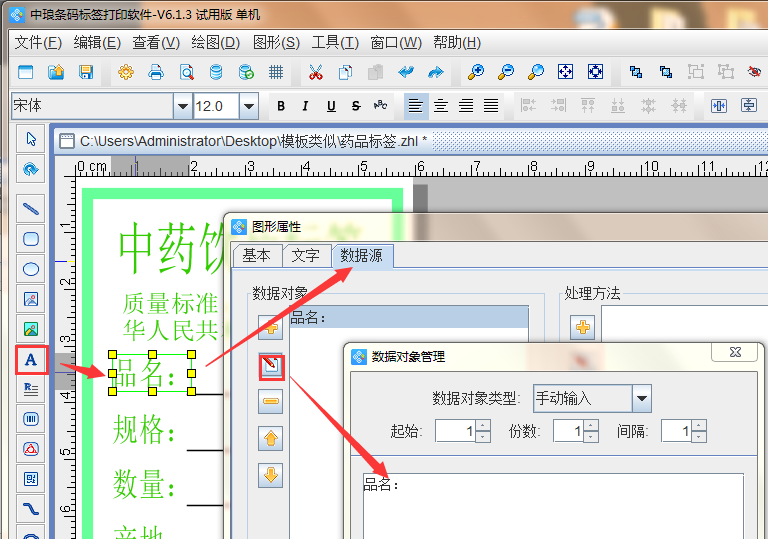Image resolution: width=768 pixels, height=539 pixels.
Task: Click the 品名: text input area
Action: coord(552,505)
